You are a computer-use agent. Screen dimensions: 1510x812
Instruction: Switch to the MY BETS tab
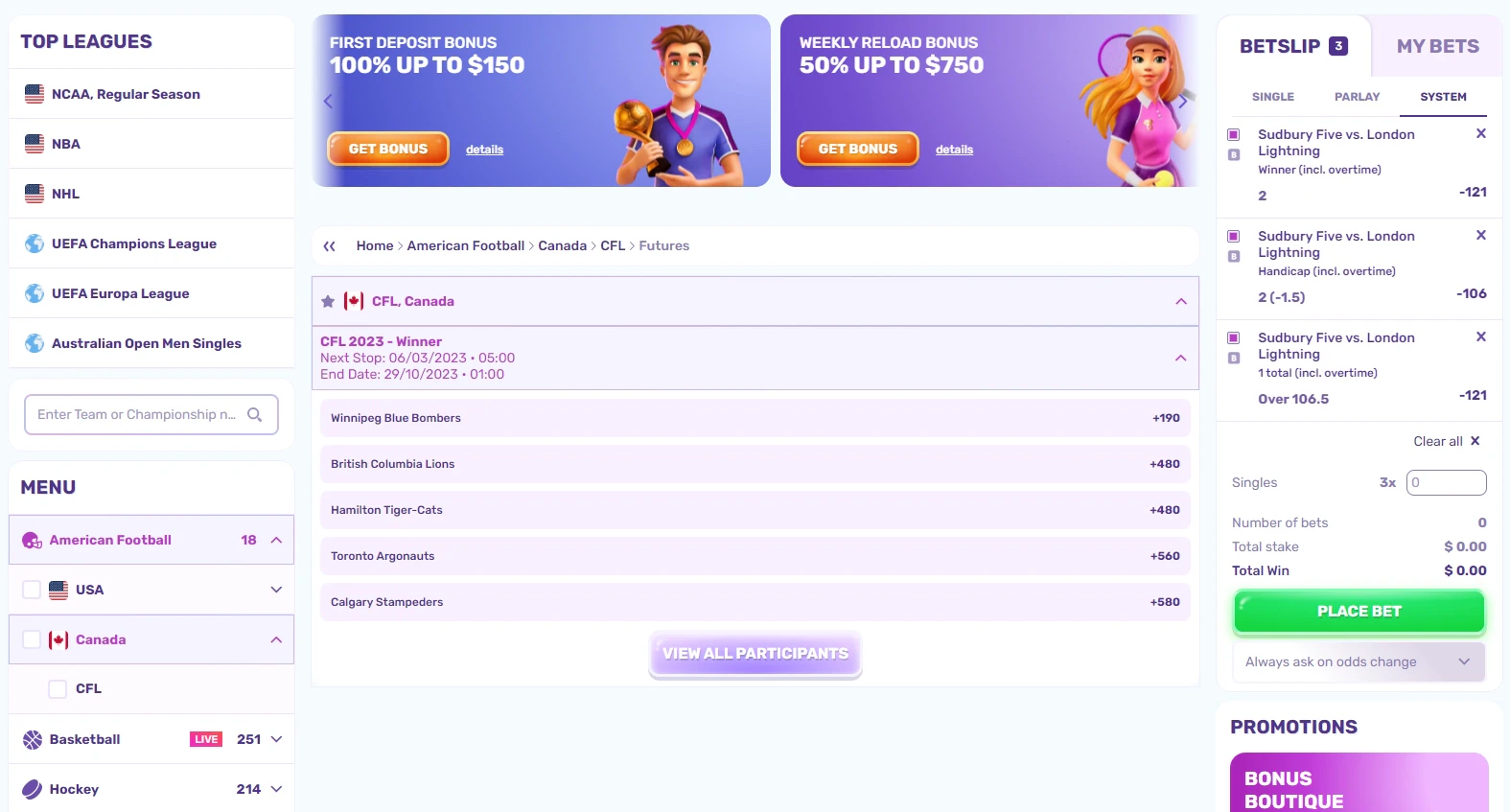(x=1437, y=46)
